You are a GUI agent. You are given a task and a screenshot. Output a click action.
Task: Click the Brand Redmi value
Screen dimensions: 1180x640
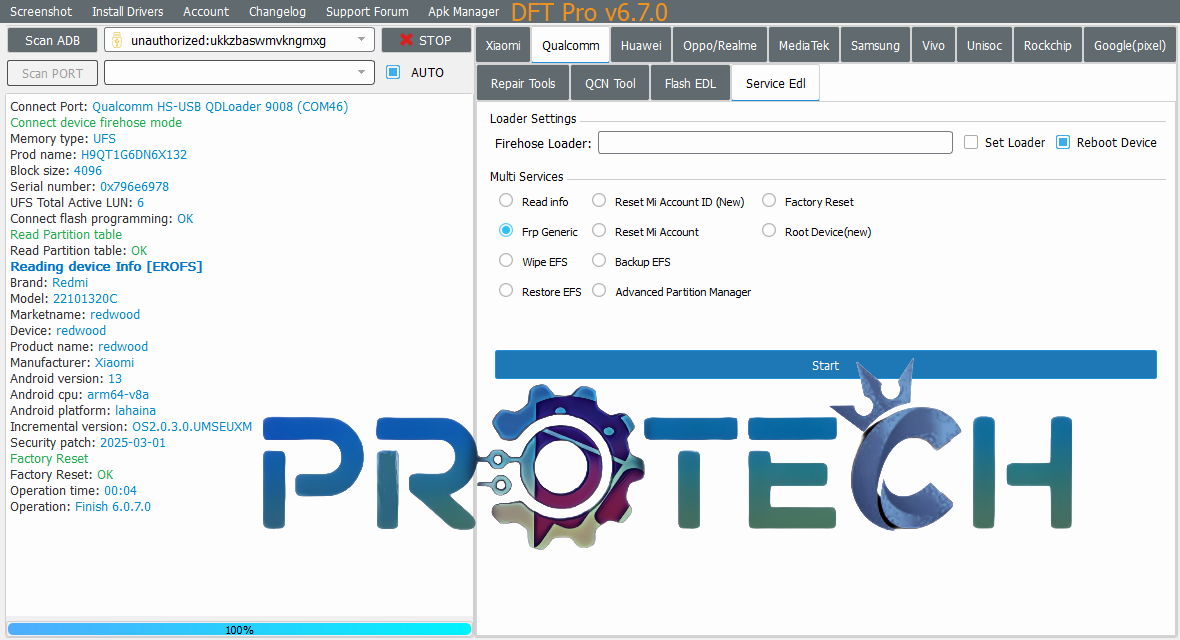(70, 282)
